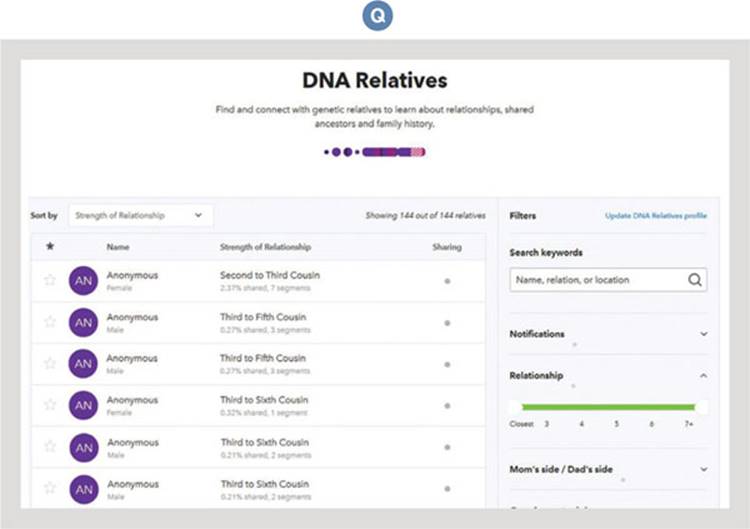The width and height of the screenshot is (750, 529).
Task: Expand the Notifications filter section
Action: coord(703,334)
